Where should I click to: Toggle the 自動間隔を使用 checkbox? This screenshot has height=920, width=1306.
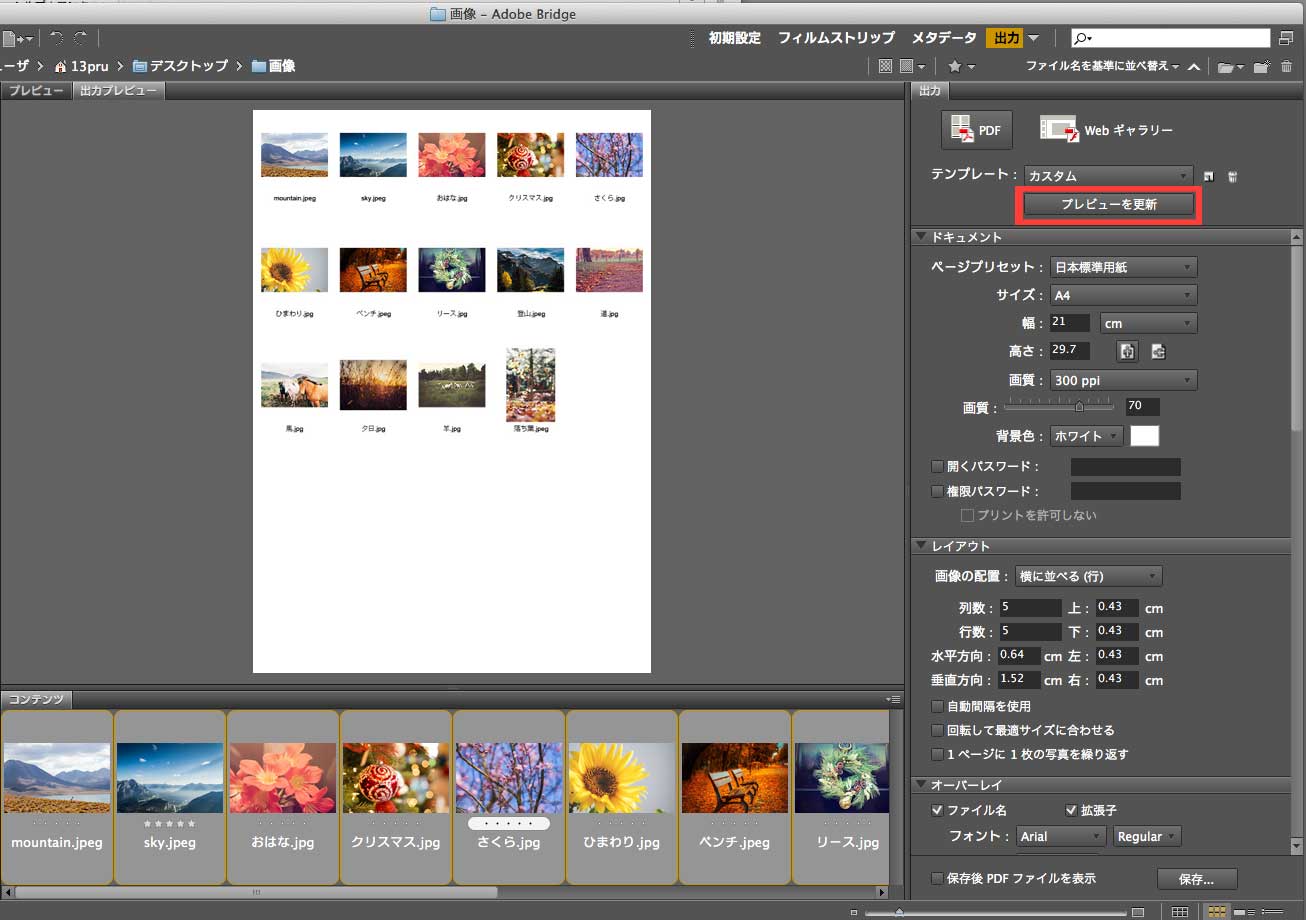click(x=937, y=706)
